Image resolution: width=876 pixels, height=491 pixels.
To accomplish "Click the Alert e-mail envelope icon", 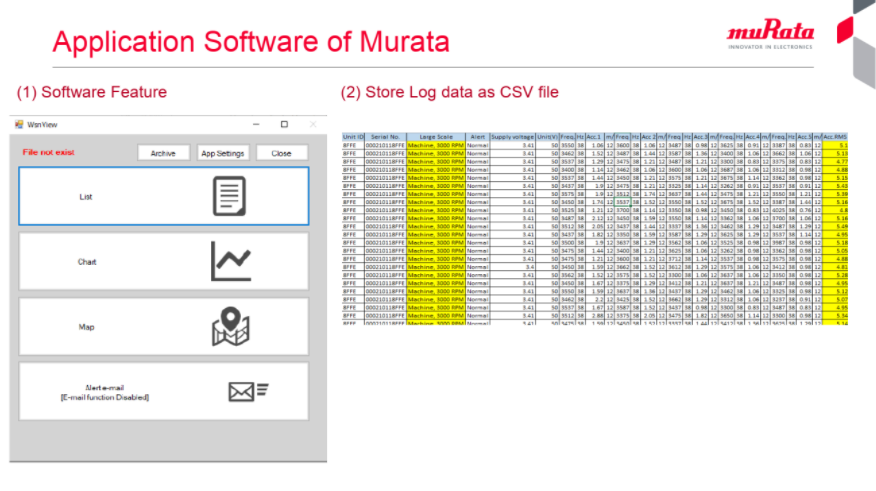I will [249, 391].
